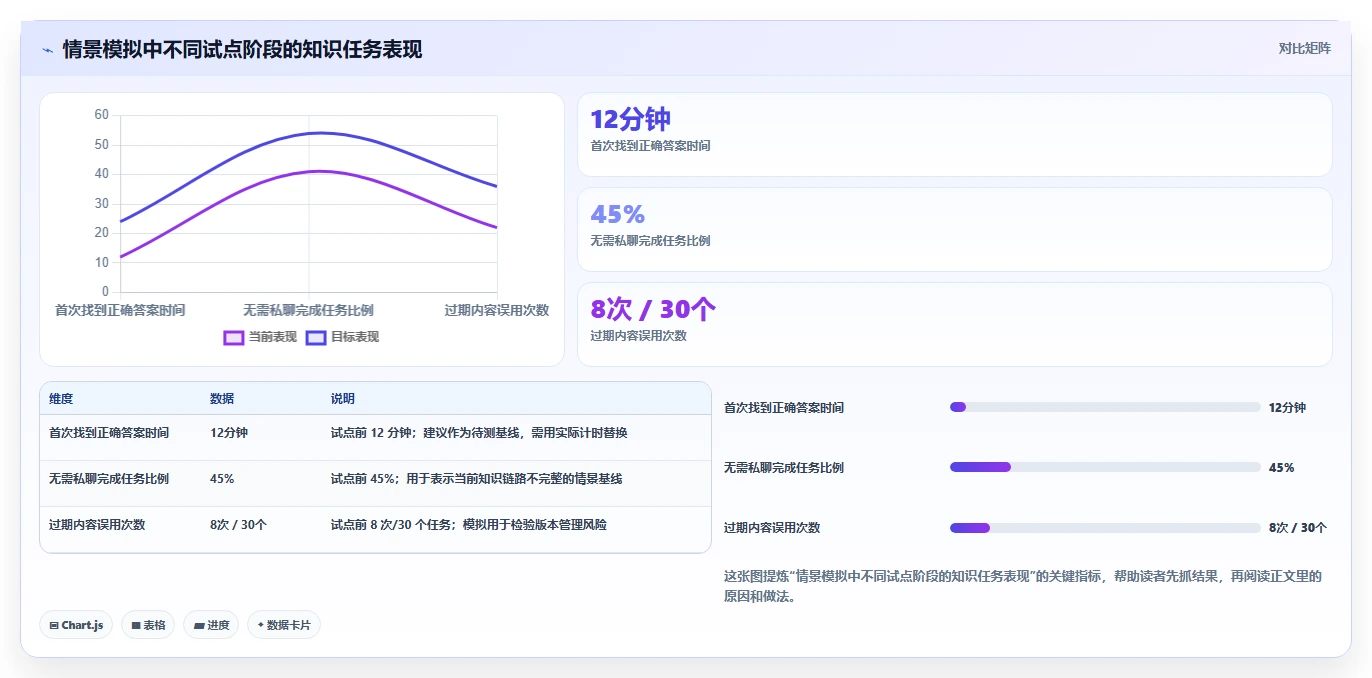Click the 过期内容误用次数 progress bar
Image resolution: width=1372 pixels, height=678 pixels.
1105,527
